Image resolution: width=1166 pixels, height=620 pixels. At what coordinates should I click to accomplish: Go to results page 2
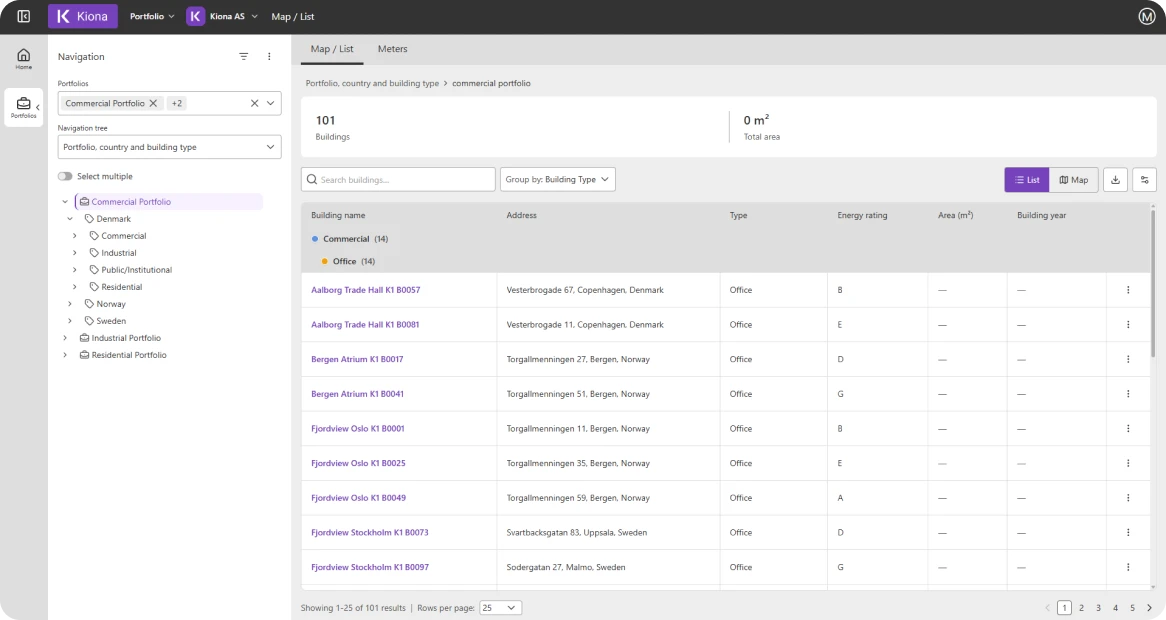coord(1081,608)
